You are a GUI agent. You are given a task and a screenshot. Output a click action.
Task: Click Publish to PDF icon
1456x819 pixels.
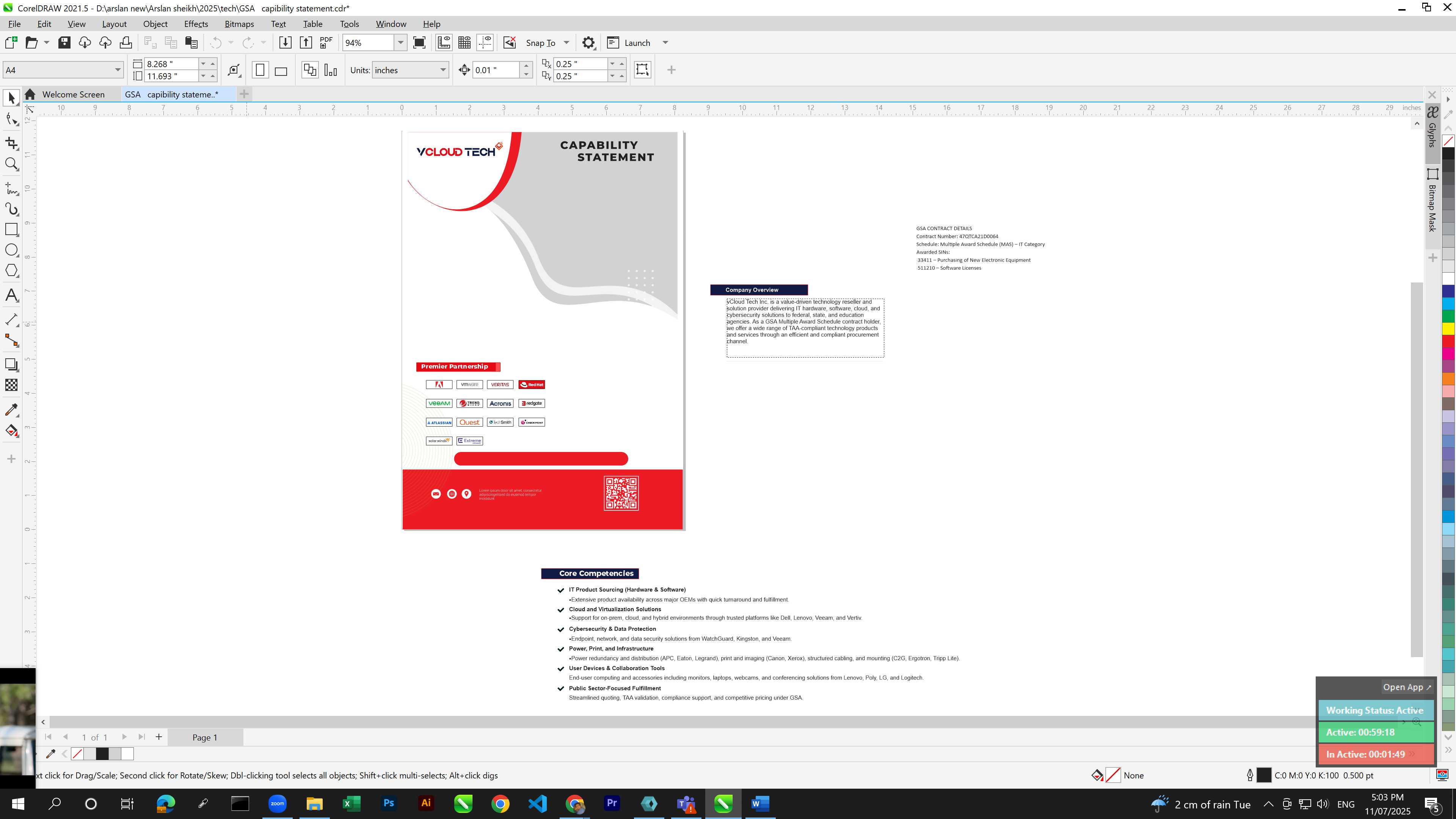[x=326, y=42]
